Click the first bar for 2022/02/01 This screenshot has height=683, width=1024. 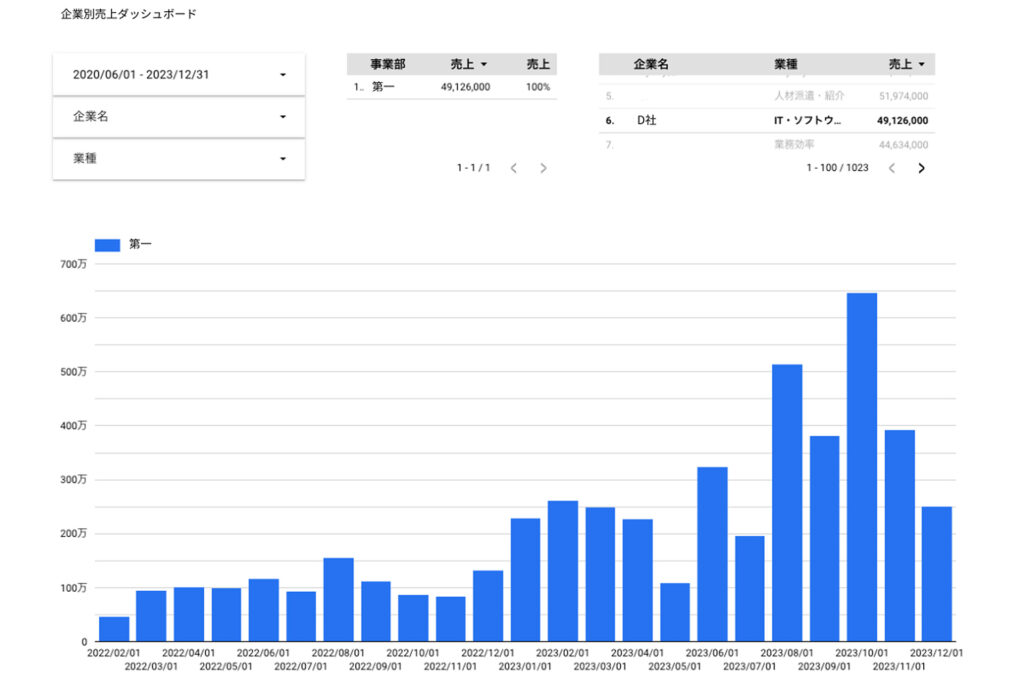[114, 629]
